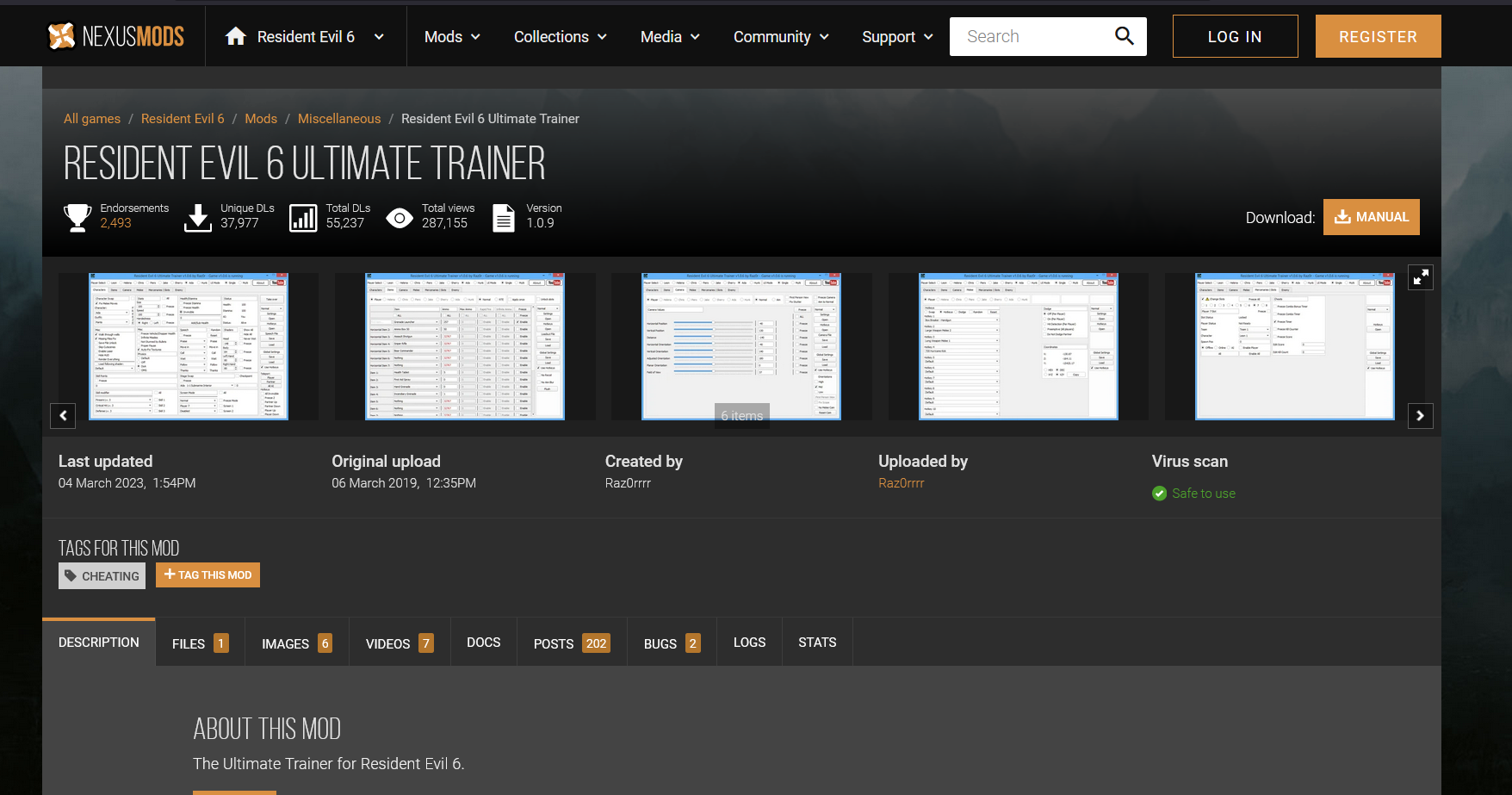Click the About This Mod heading
The image size is (1512, 795).
tap(267, 730)
